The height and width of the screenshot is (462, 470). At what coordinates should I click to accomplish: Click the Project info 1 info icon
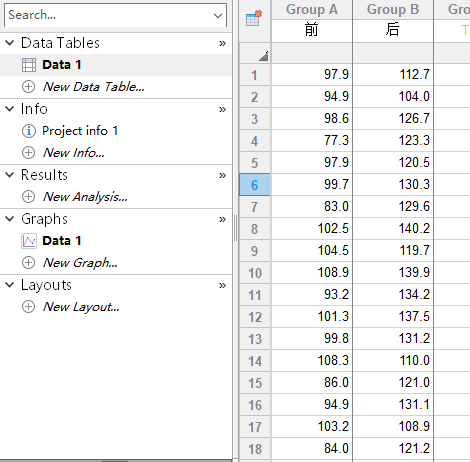point(29,131)
